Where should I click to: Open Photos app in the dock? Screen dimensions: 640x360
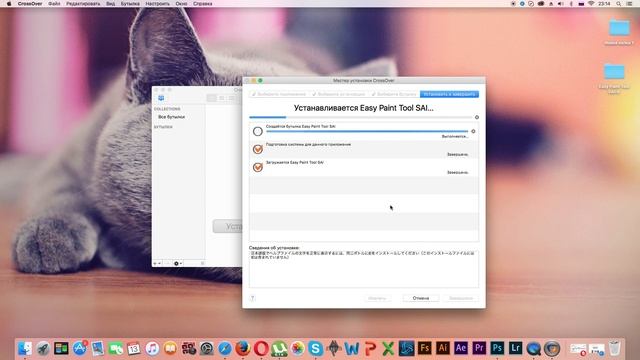click(298, 348)
